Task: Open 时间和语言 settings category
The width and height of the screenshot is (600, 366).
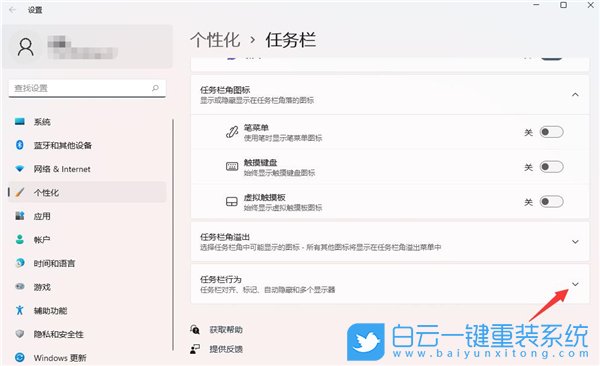Action: click(x=87, y=263)
